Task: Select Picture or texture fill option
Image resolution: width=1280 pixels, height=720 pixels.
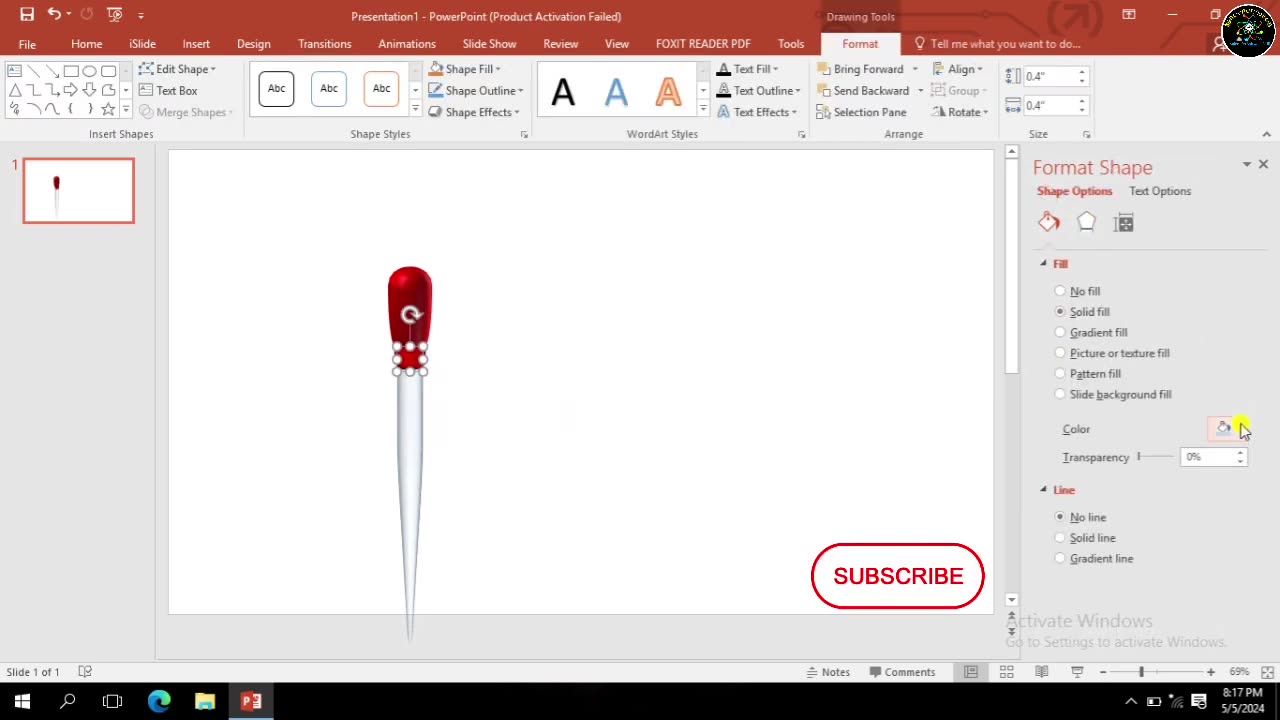Action: (x=1060, y=353)
